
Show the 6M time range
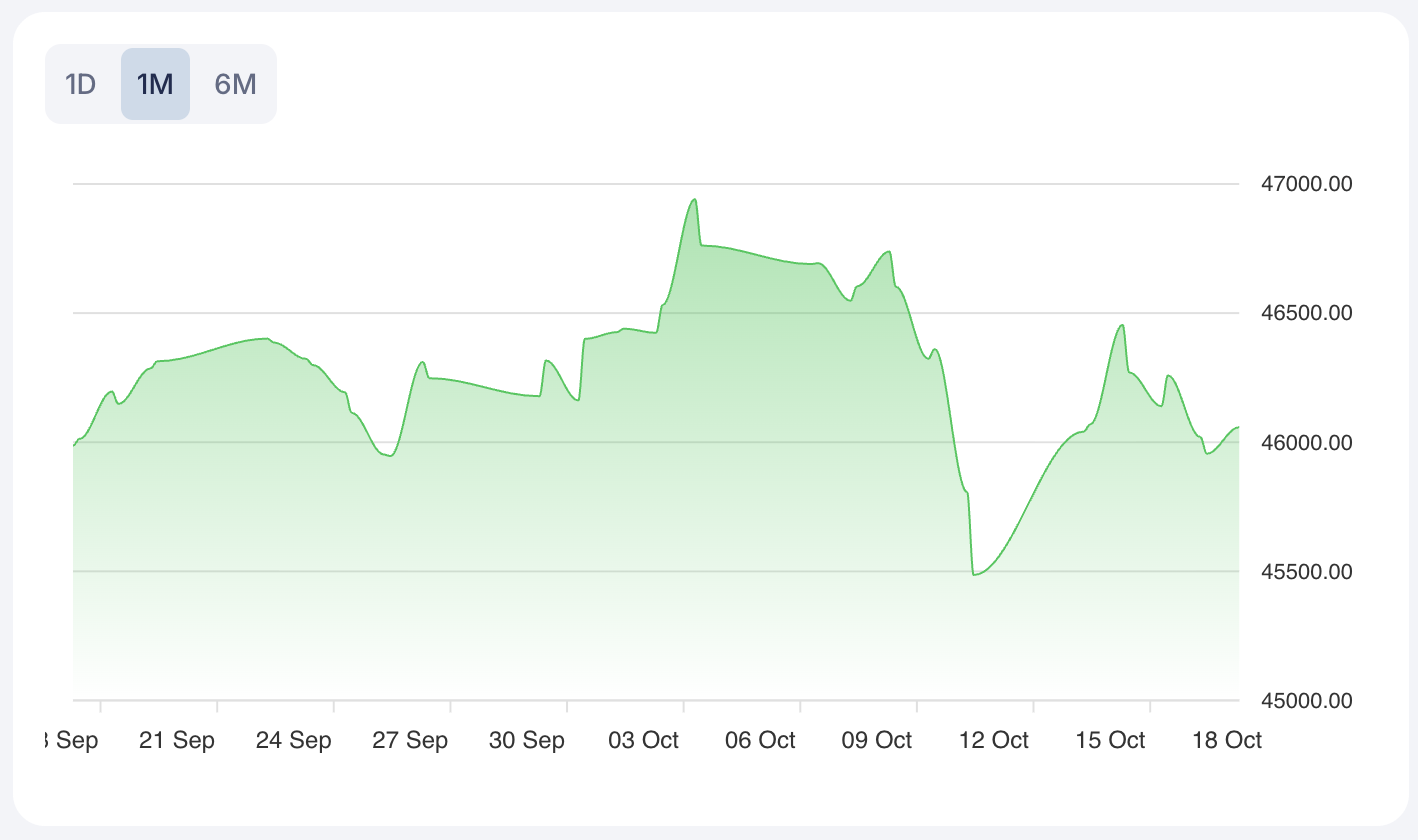235,84
